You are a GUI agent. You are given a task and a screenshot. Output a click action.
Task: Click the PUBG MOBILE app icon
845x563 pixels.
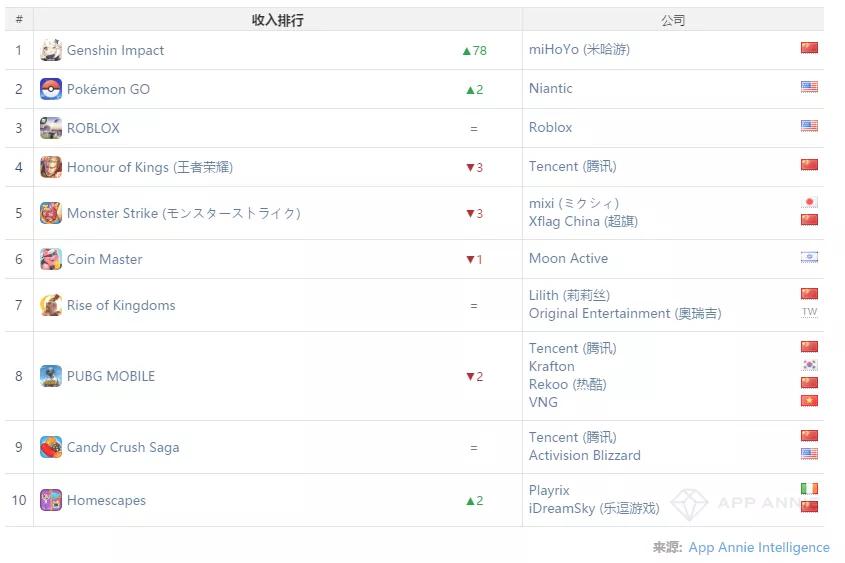click(51, 376)
